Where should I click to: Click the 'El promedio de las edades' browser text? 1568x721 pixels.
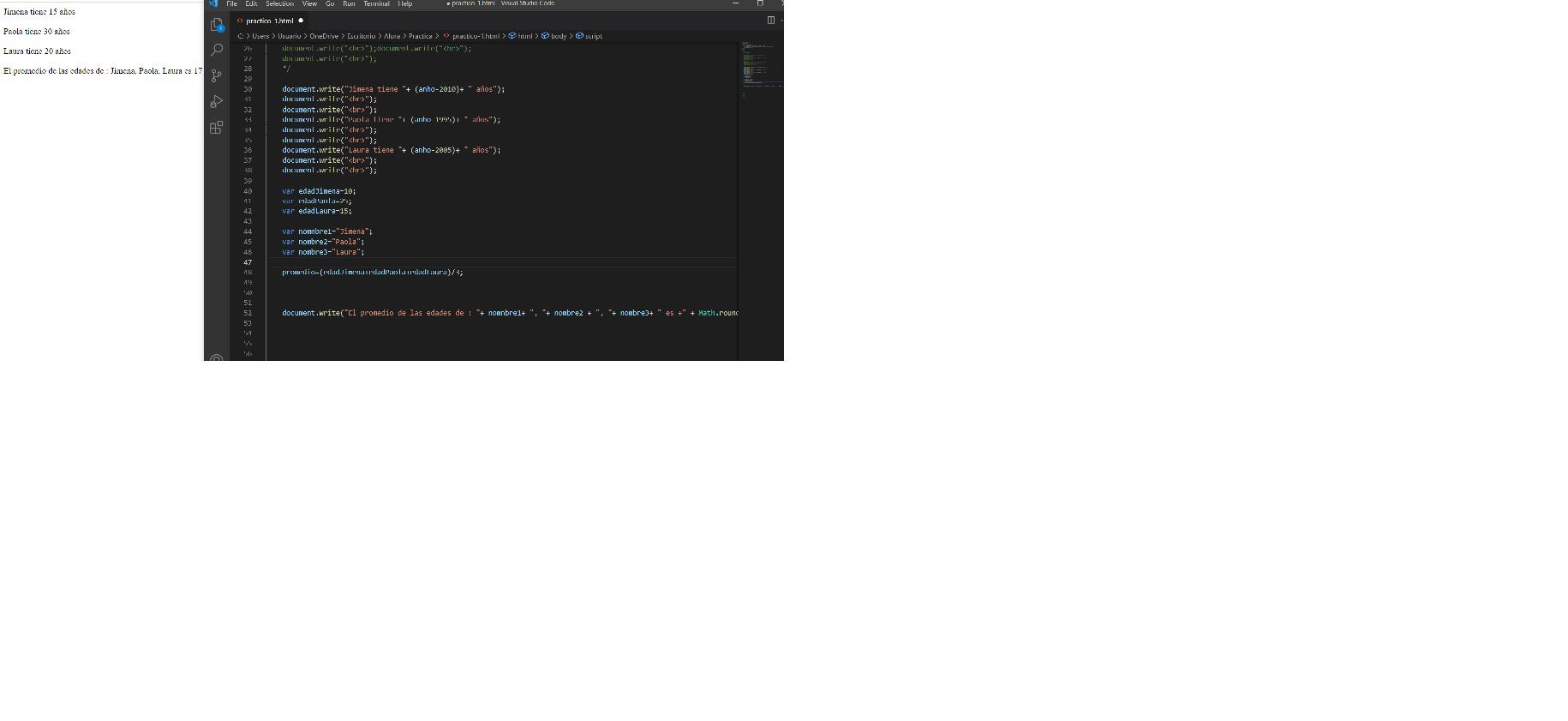tap(103, 71)
